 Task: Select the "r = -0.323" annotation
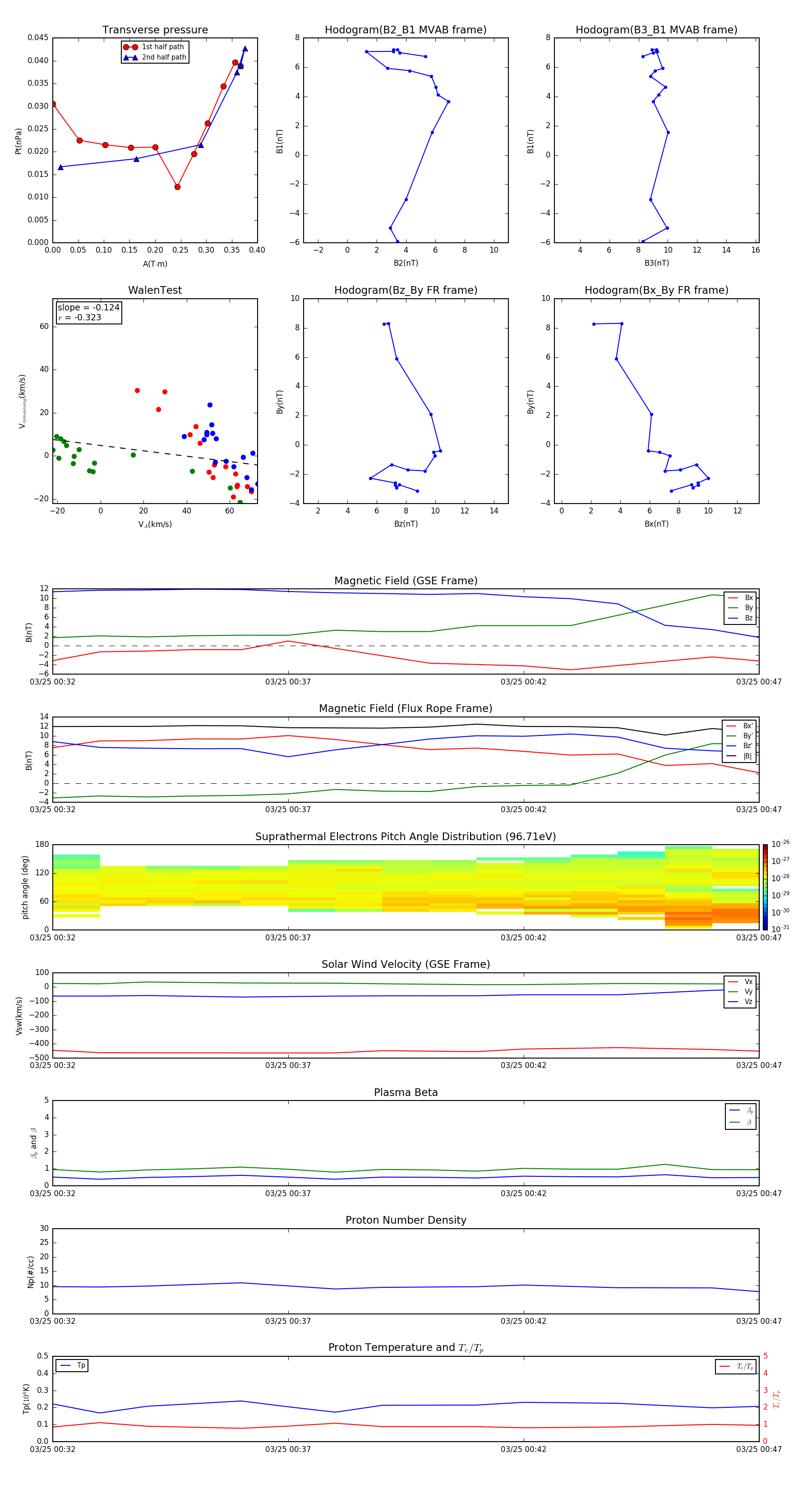coord(80,317)
